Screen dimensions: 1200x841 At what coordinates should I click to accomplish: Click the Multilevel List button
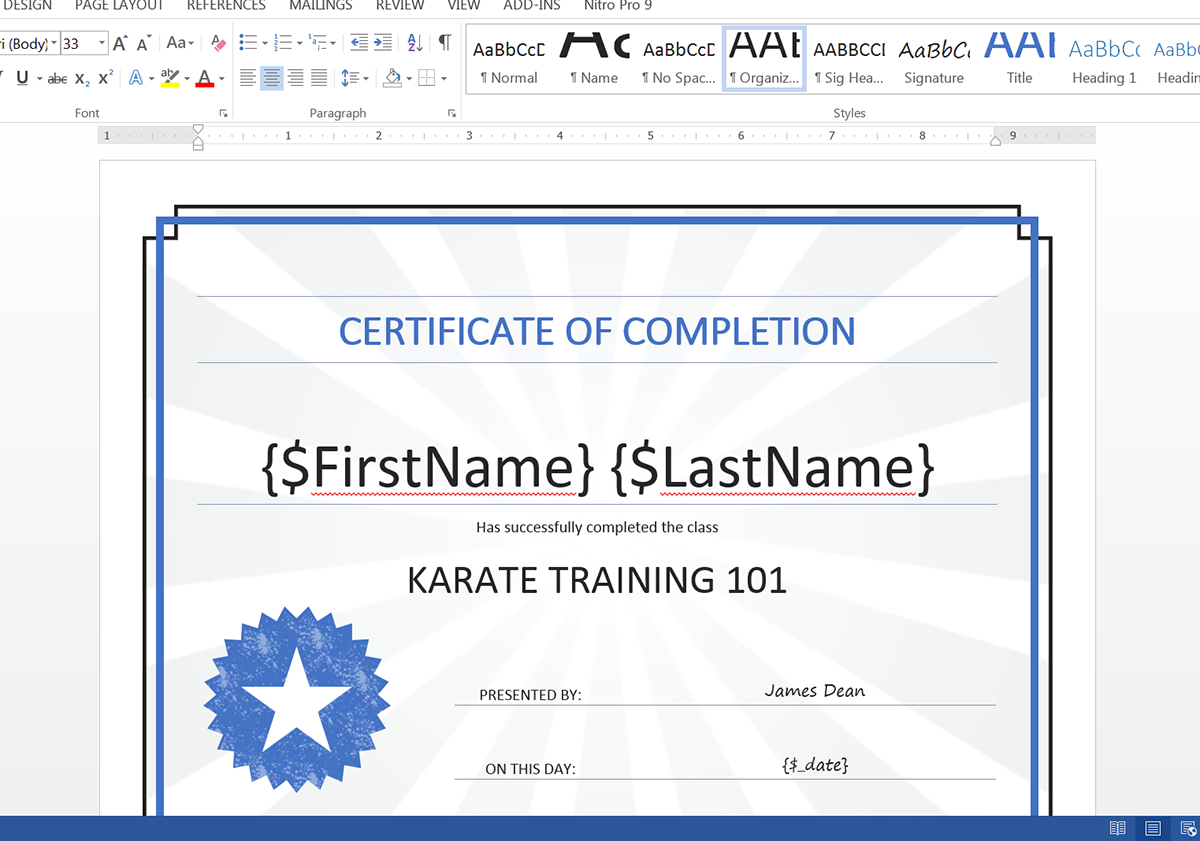pyautogui.click(x=318, y=43)
